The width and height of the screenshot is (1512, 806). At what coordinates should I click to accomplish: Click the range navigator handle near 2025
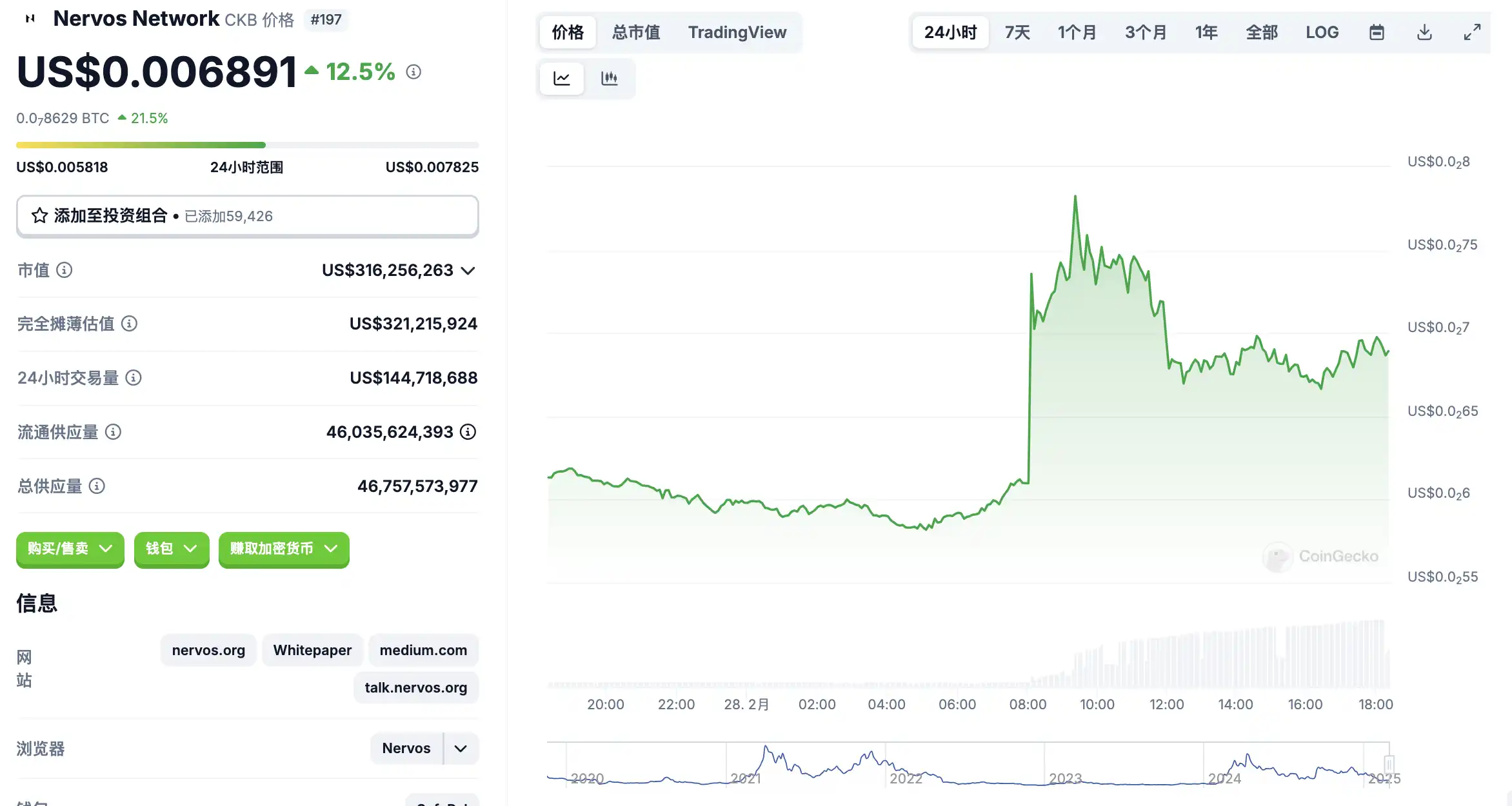pyautogui.click(x=1389, y=765)
